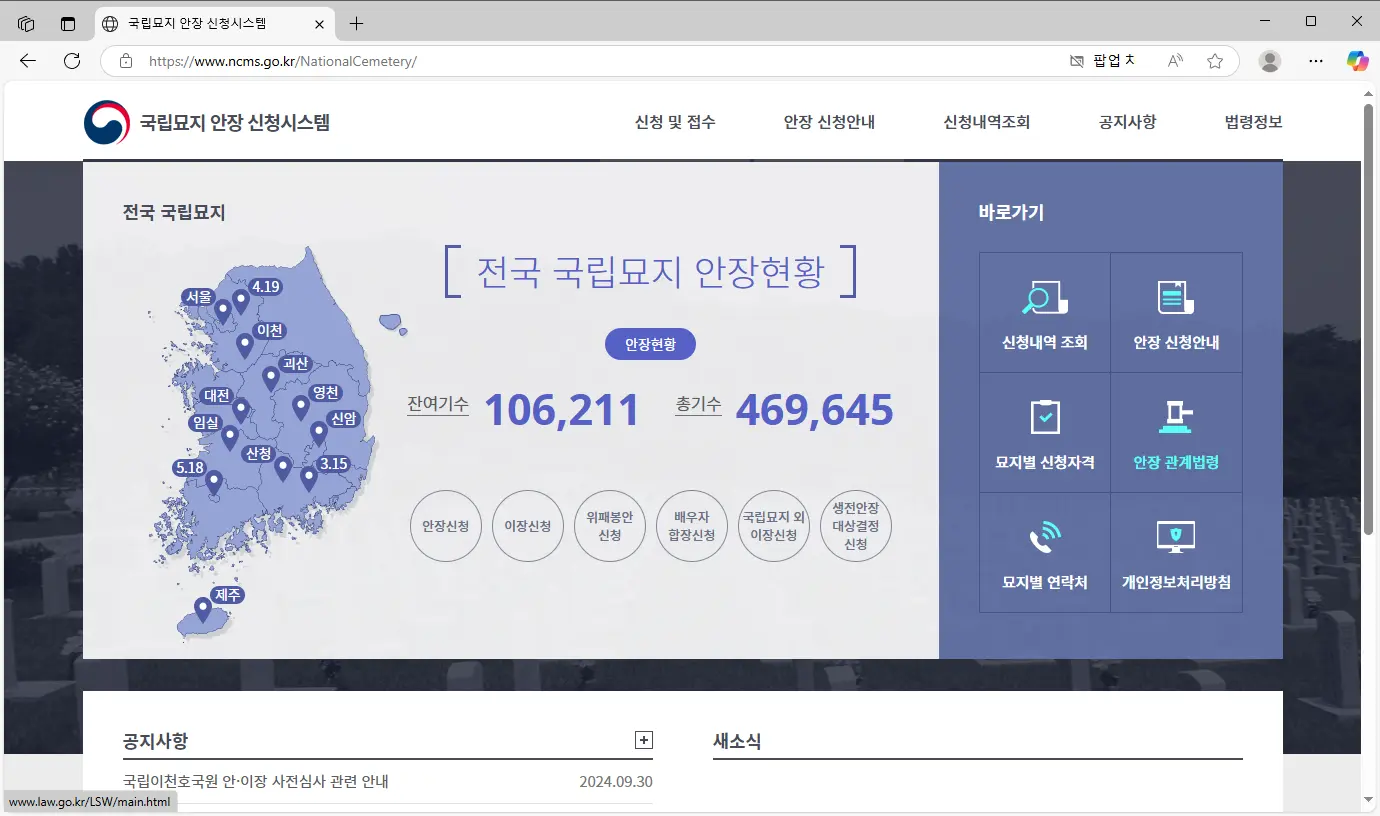Open the browser profile menu
This screenshot has height=816, width=1380.
tap(1269, 61)
